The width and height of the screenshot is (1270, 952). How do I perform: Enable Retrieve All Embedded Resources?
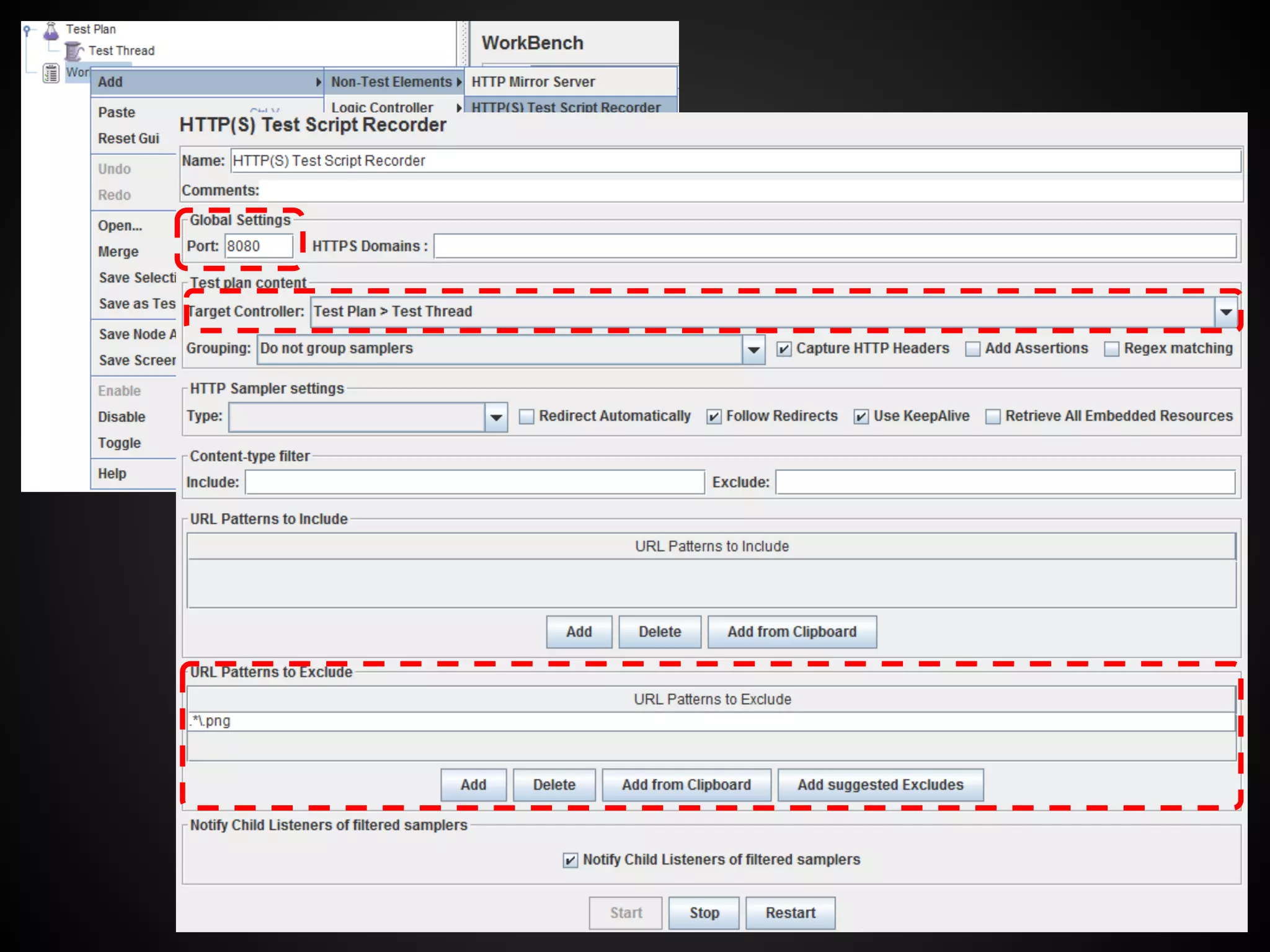click(x=993, y=417)
